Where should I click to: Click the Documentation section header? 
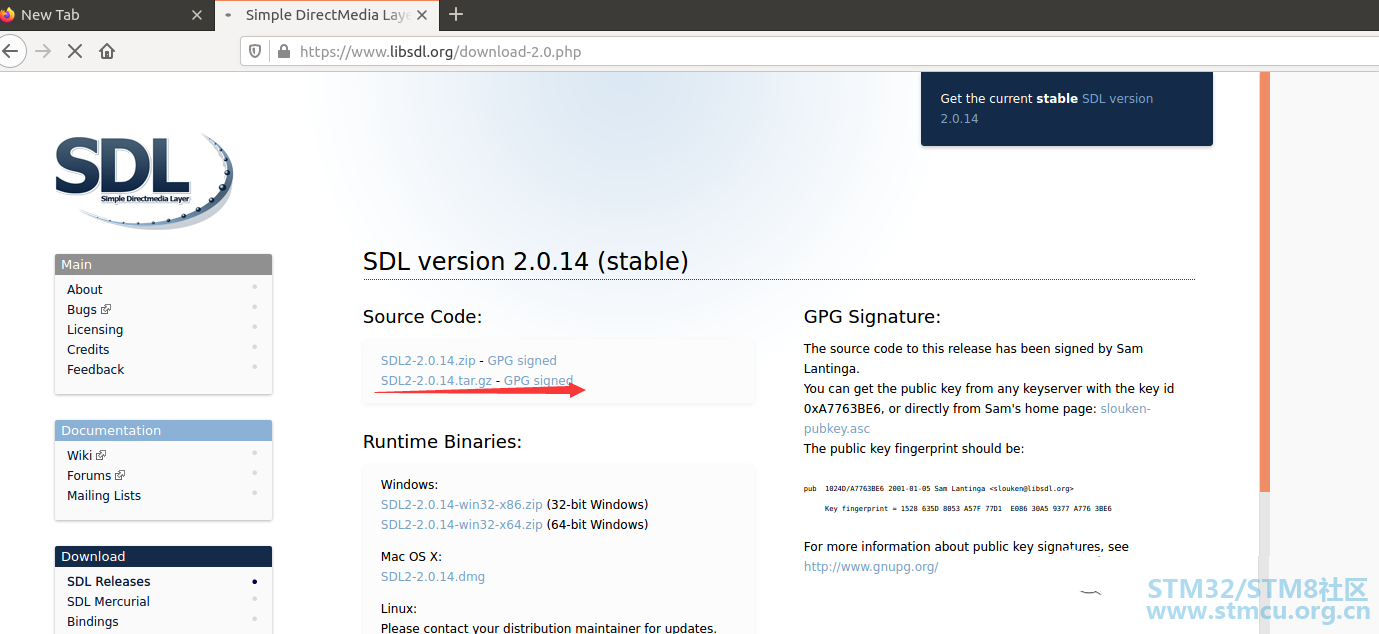163,430
